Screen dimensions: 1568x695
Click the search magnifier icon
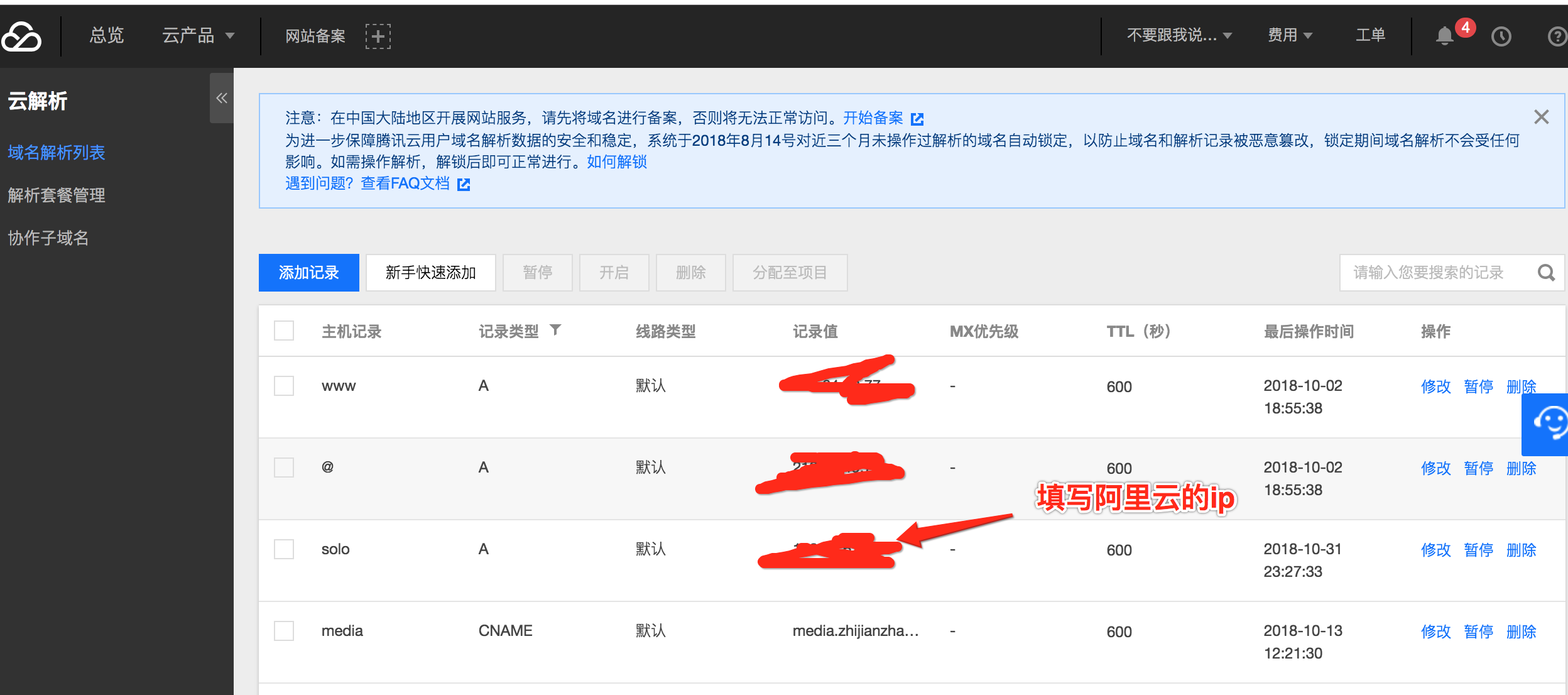pos(1546,273)
